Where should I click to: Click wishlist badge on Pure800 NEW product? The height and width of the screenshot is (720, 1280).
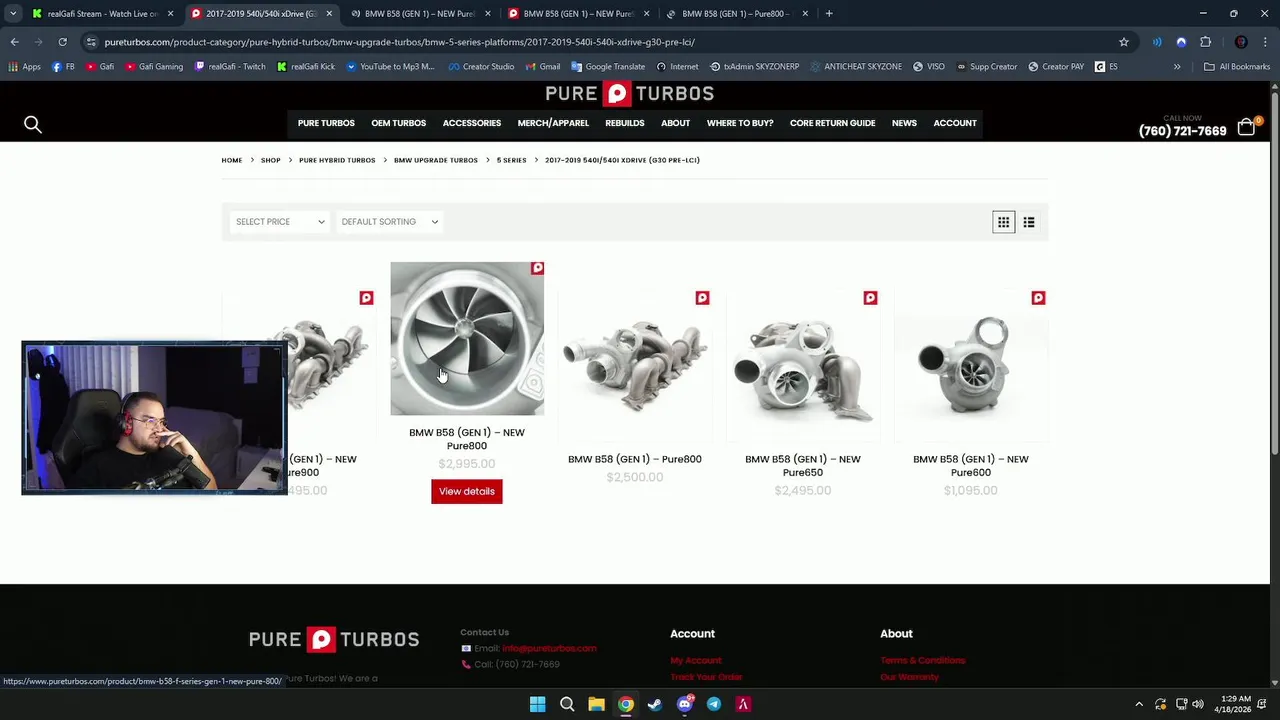tap(537, 268)
